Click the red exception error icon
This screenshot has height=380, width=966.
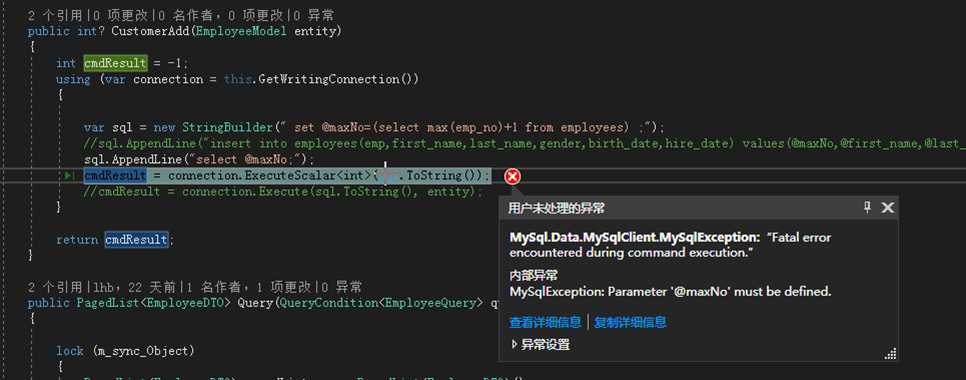coord(512,177)
